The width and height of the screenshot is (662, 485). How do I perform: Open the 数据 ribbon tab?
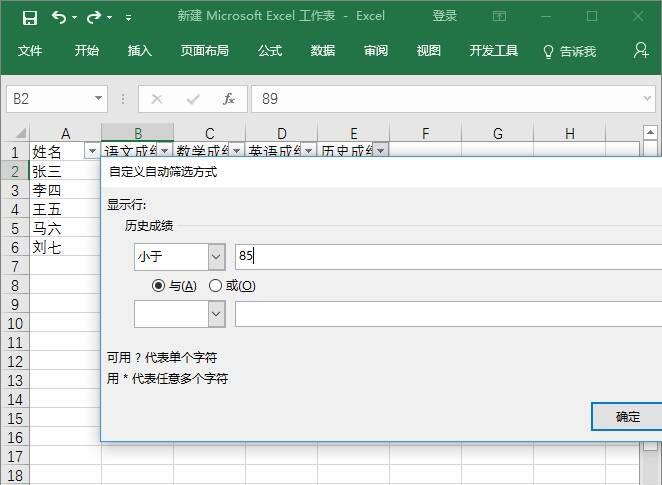point(322,51)
